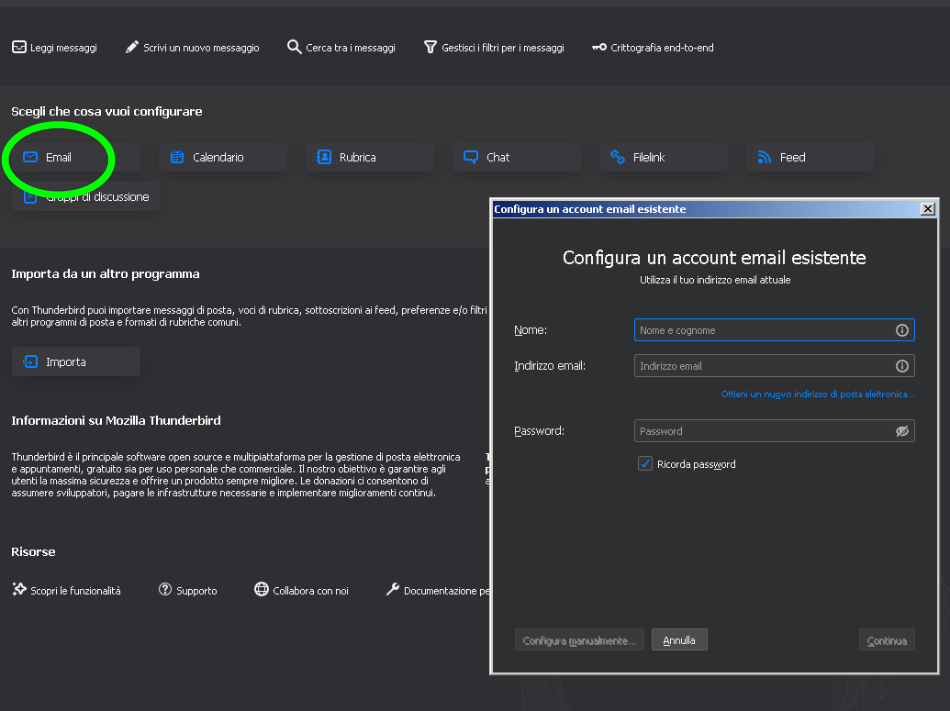Click the Importa icon
The height and width of the screenshot is (711, 950).
(x=30, y=362)
